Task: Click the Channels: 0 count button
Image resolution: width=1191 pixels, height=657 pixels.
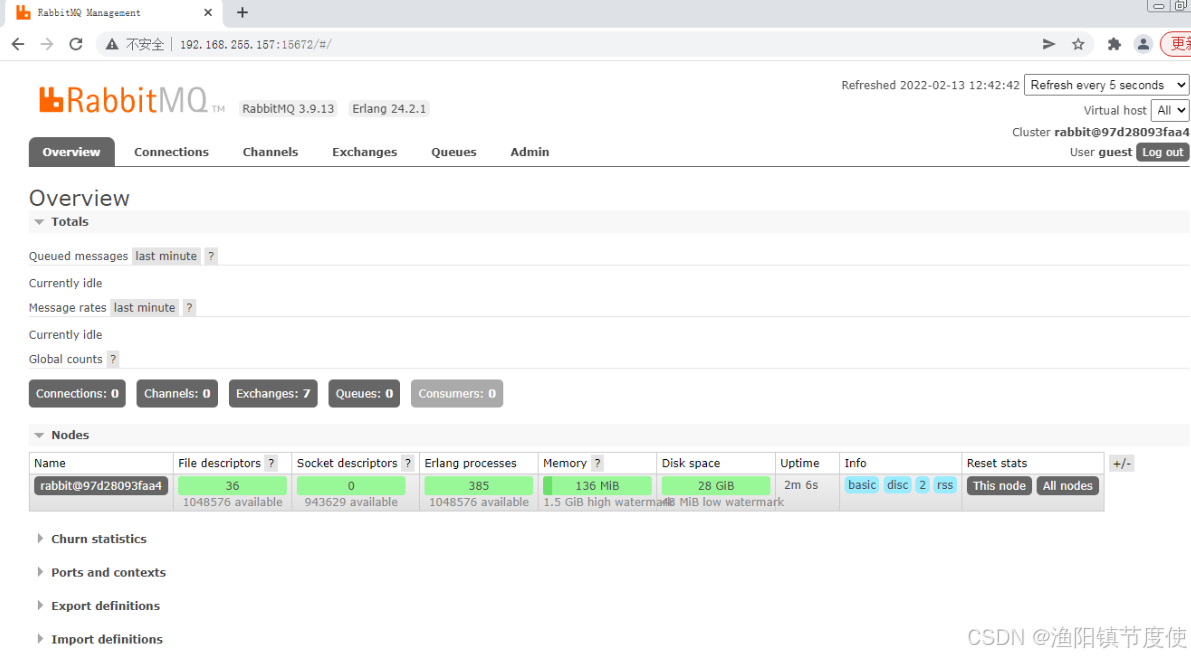Action: point(177,393)
